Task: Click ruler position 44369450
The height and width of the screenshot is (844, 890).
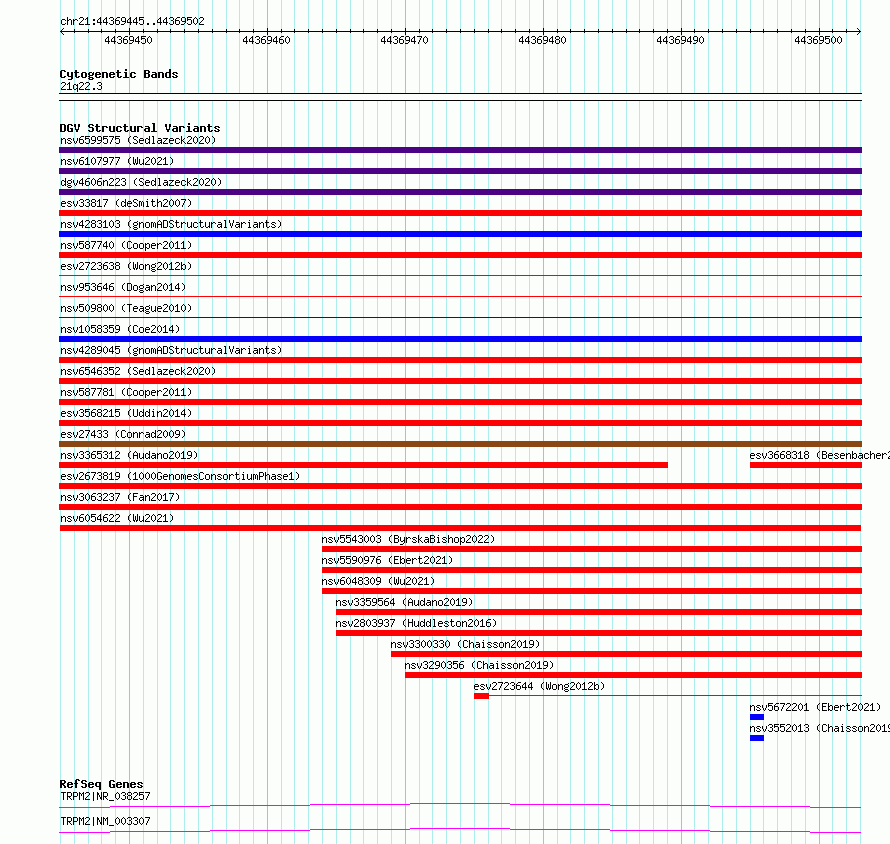Action: (x=128, y=40)
